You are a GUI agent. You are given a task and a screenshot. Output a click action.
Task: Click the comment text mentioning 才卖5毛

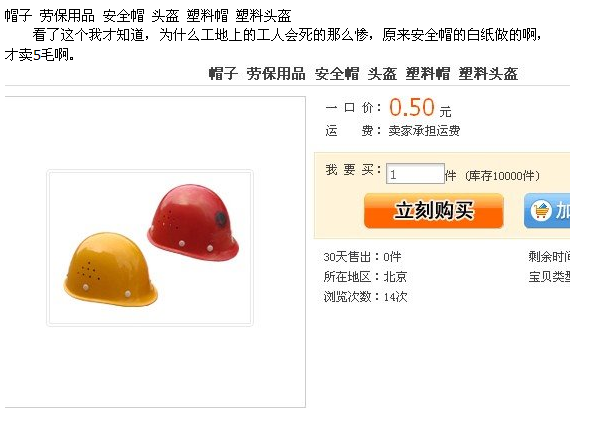(x=273, y=45)
